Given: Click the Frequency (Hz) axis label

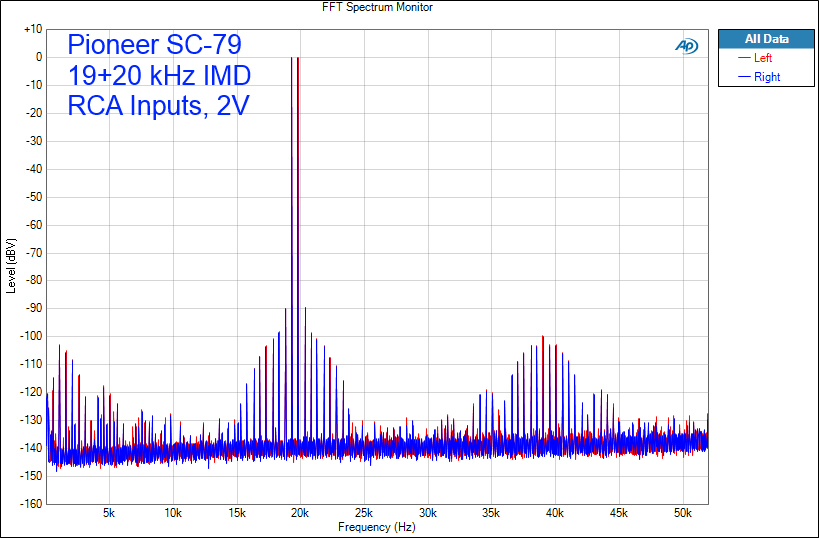Looking at the screenshot, I should tap(377, 527).
